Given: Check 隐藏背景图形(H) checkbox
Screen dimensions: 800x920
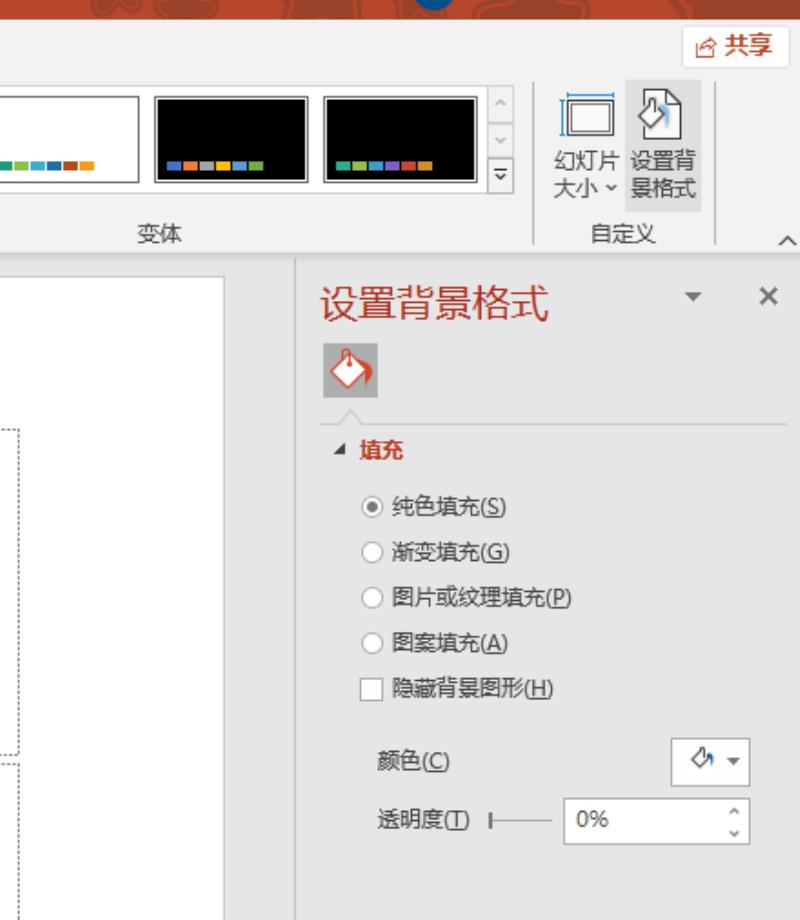Looking at the screenshot, I should [x=372, y=689].
